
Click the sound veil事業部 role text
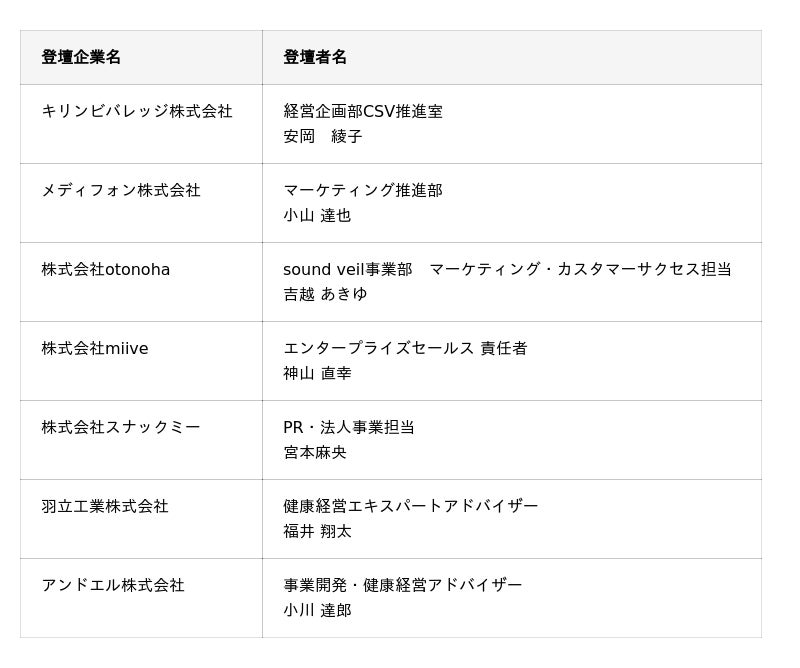347,269
